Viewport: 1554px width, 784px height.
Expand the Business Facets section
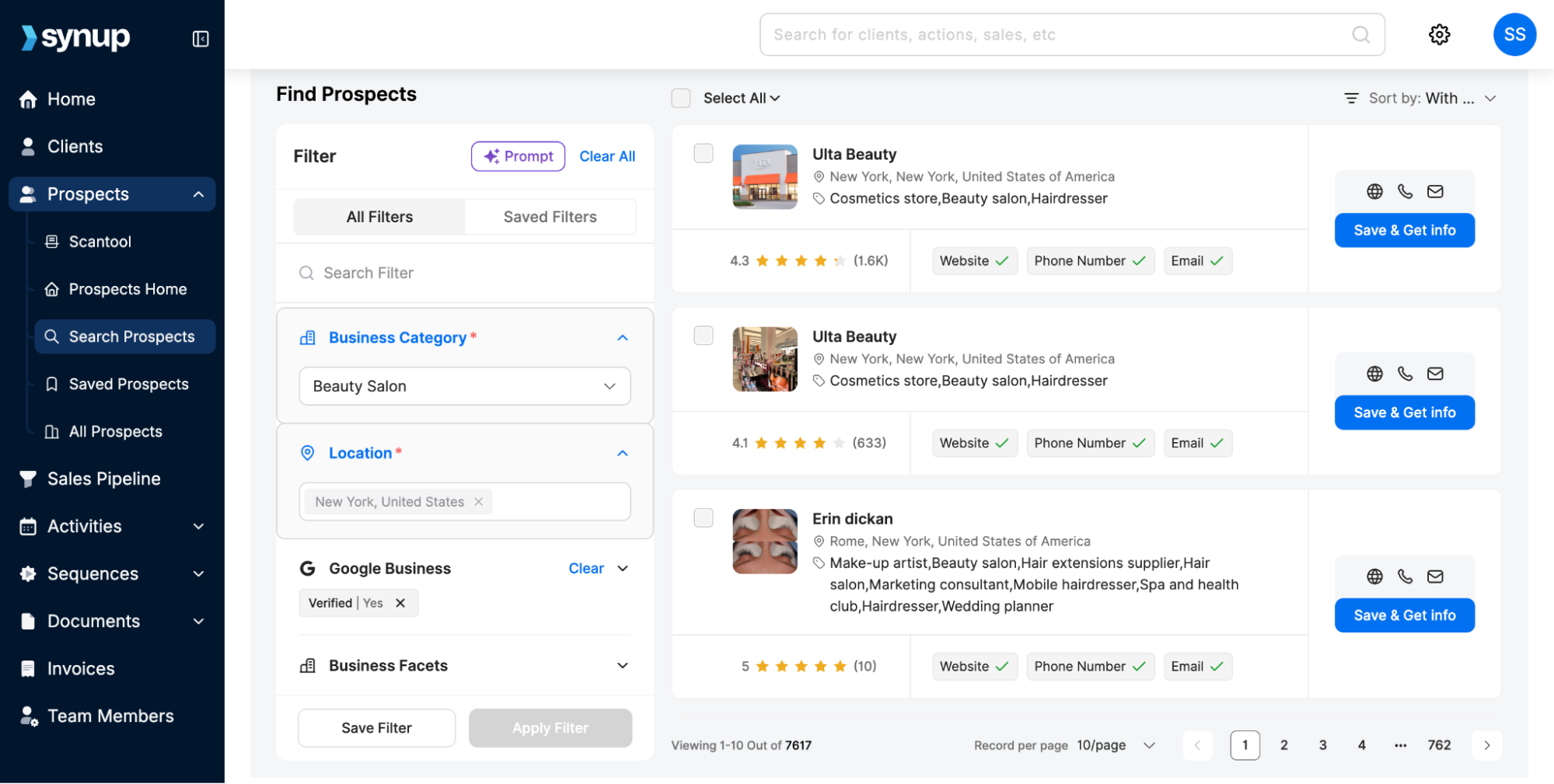pos(622,666)
